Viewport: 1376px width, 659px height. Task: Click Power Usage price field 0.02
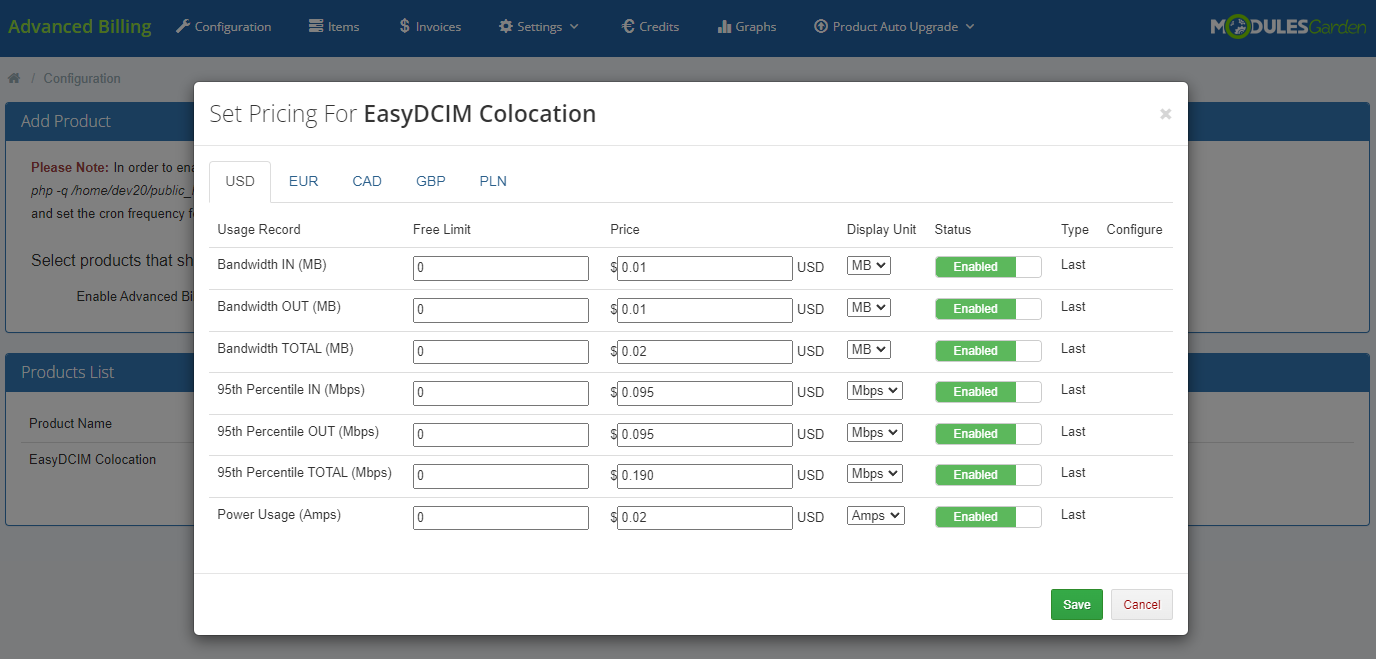[705, 518]
